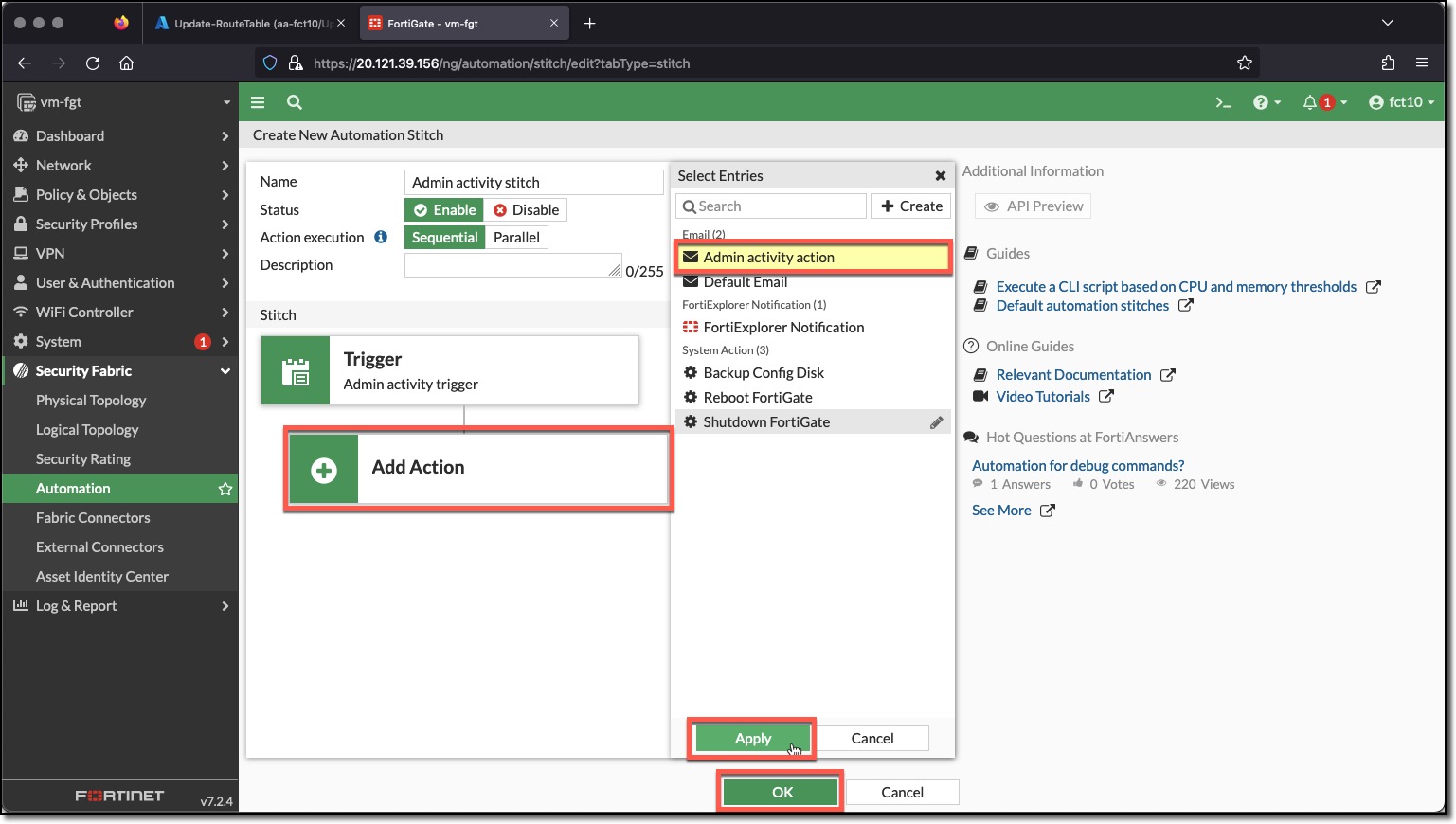Open notifications bell with badge
This screenshot has width=1456, height=824.
click(1323, 102)
